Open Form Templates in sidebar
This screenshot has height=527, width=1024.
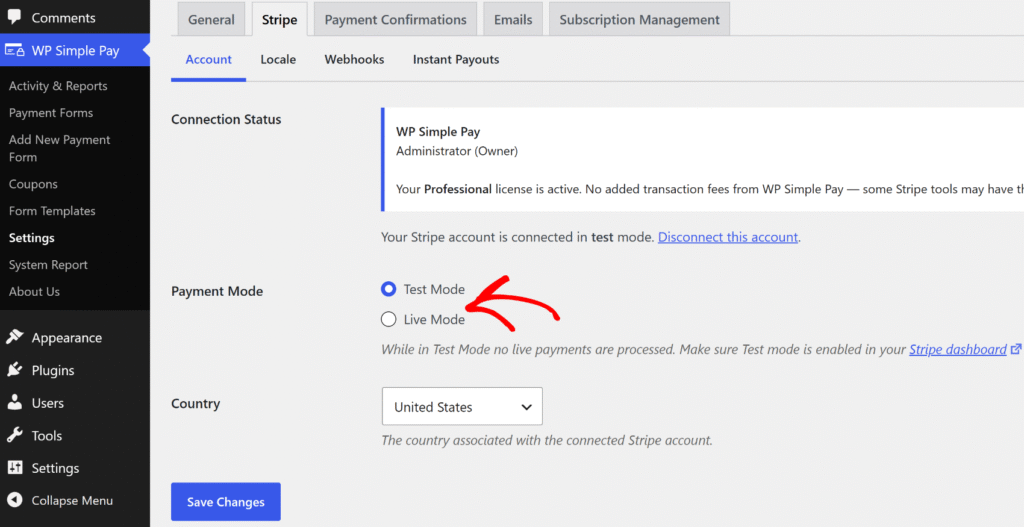pyautogui.click(x=52, y=210)
